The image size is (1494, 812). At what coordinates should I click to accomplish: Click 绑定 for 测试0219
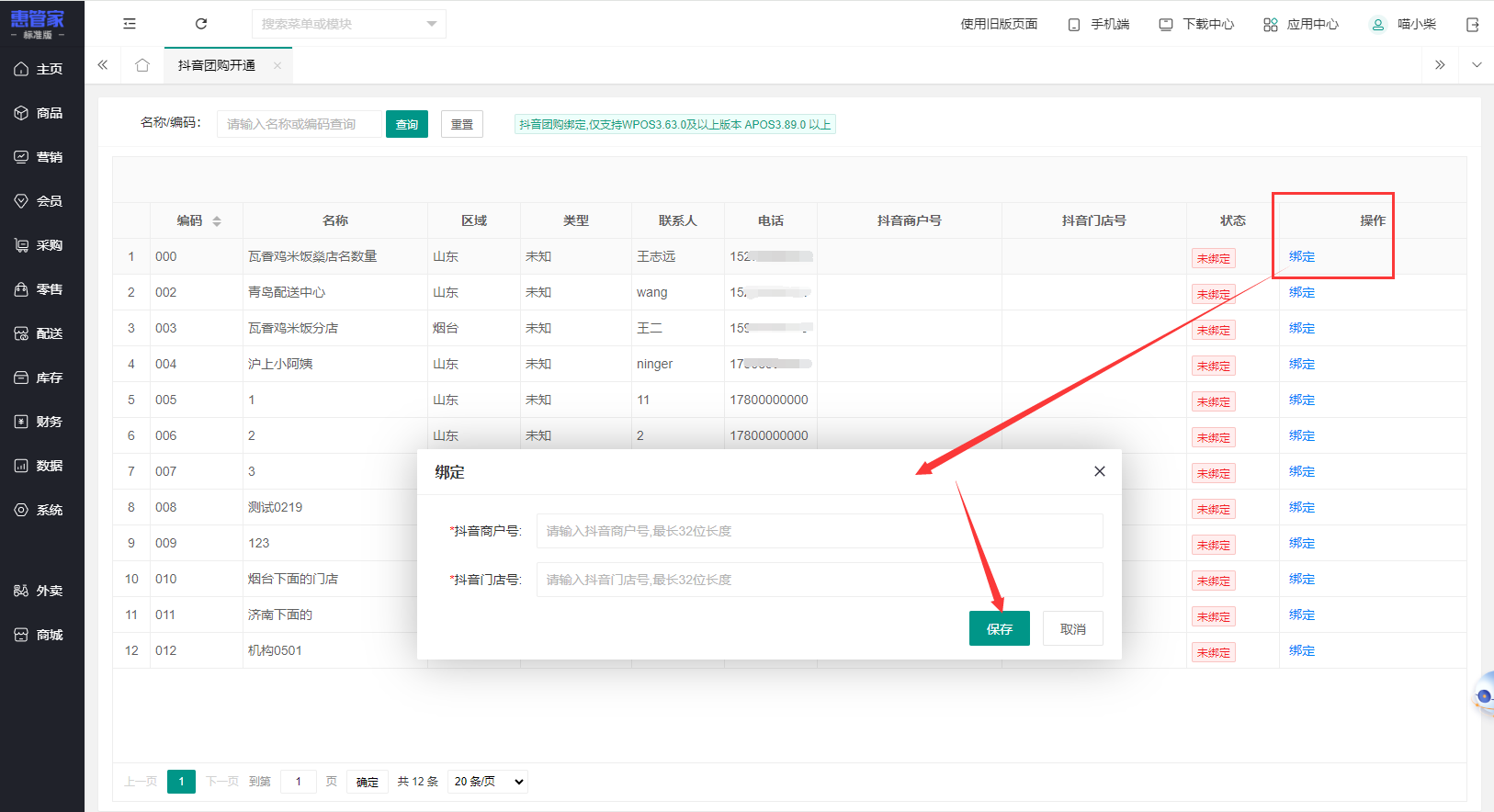(1302, 507)
